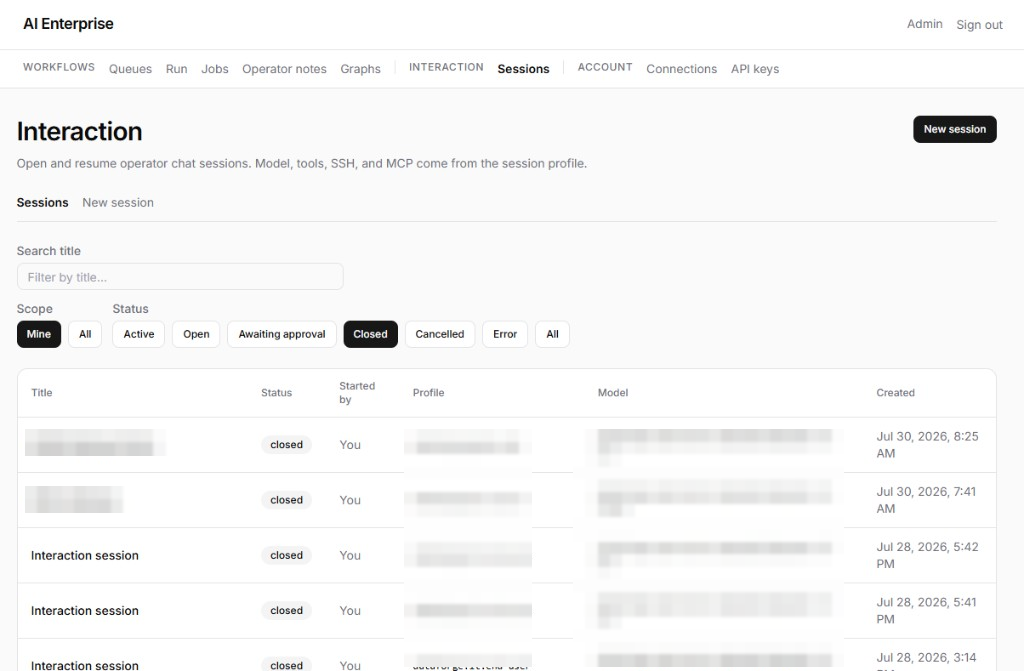Open the Jobs page
1024x671 pixels.
pos(215,69)
